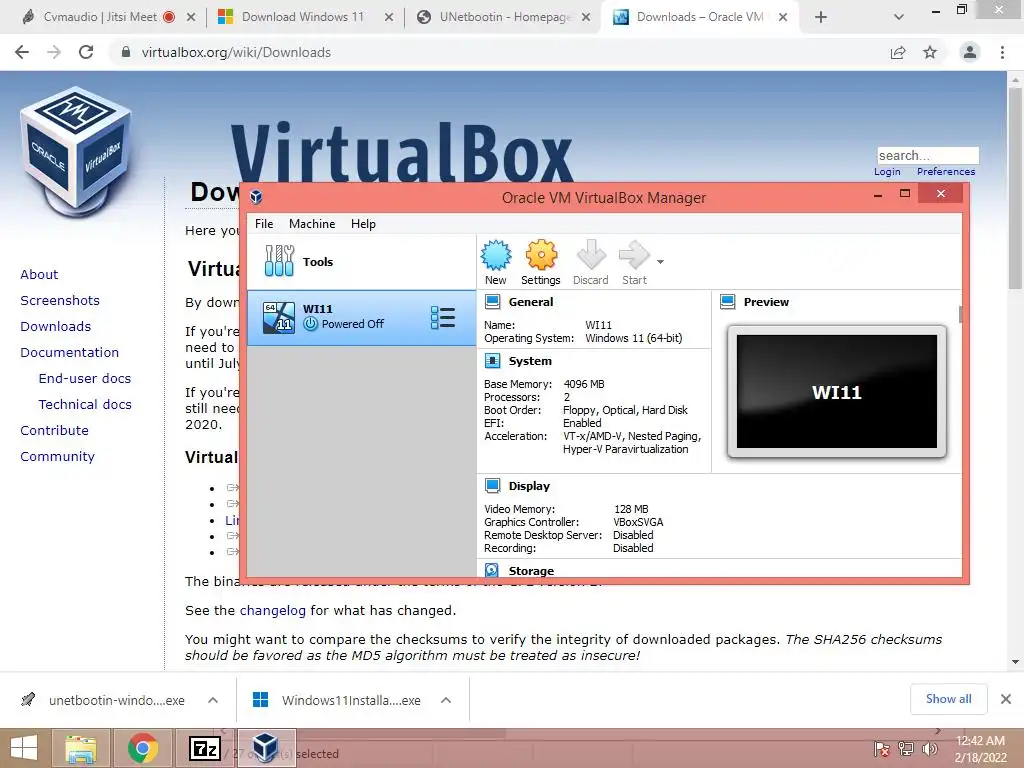
Task: Click the Preview panel icon
Action: pos(728,302)
